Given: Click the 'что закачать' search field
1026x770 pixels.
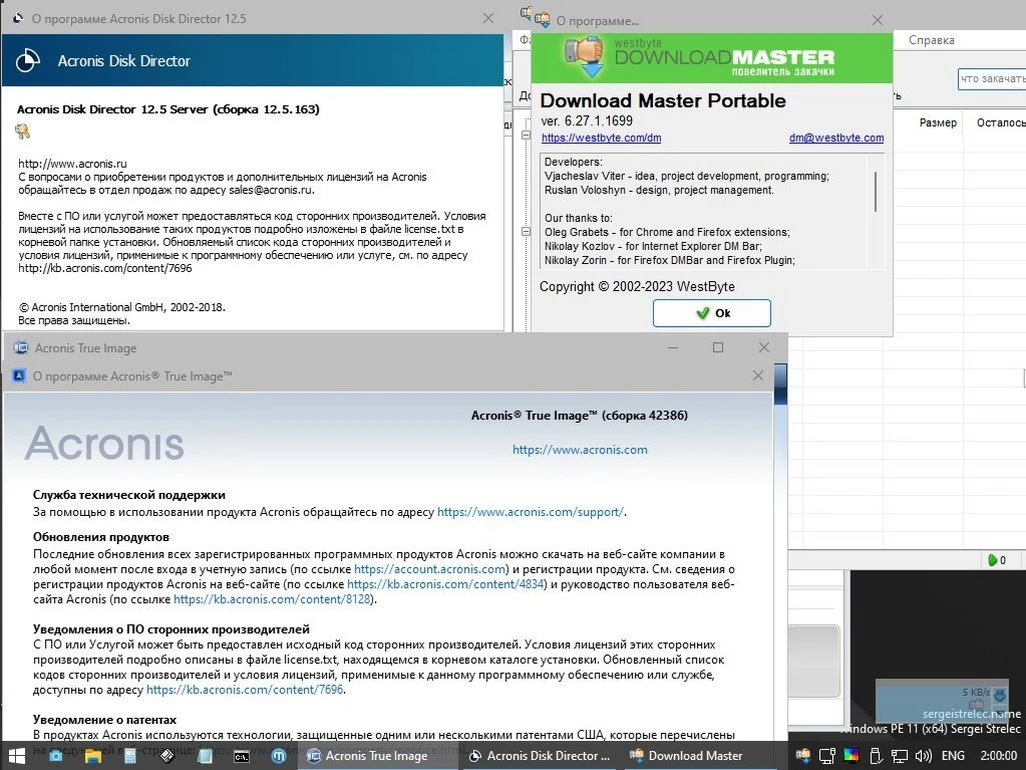Looking at the screenshot, I should point(990,79).
